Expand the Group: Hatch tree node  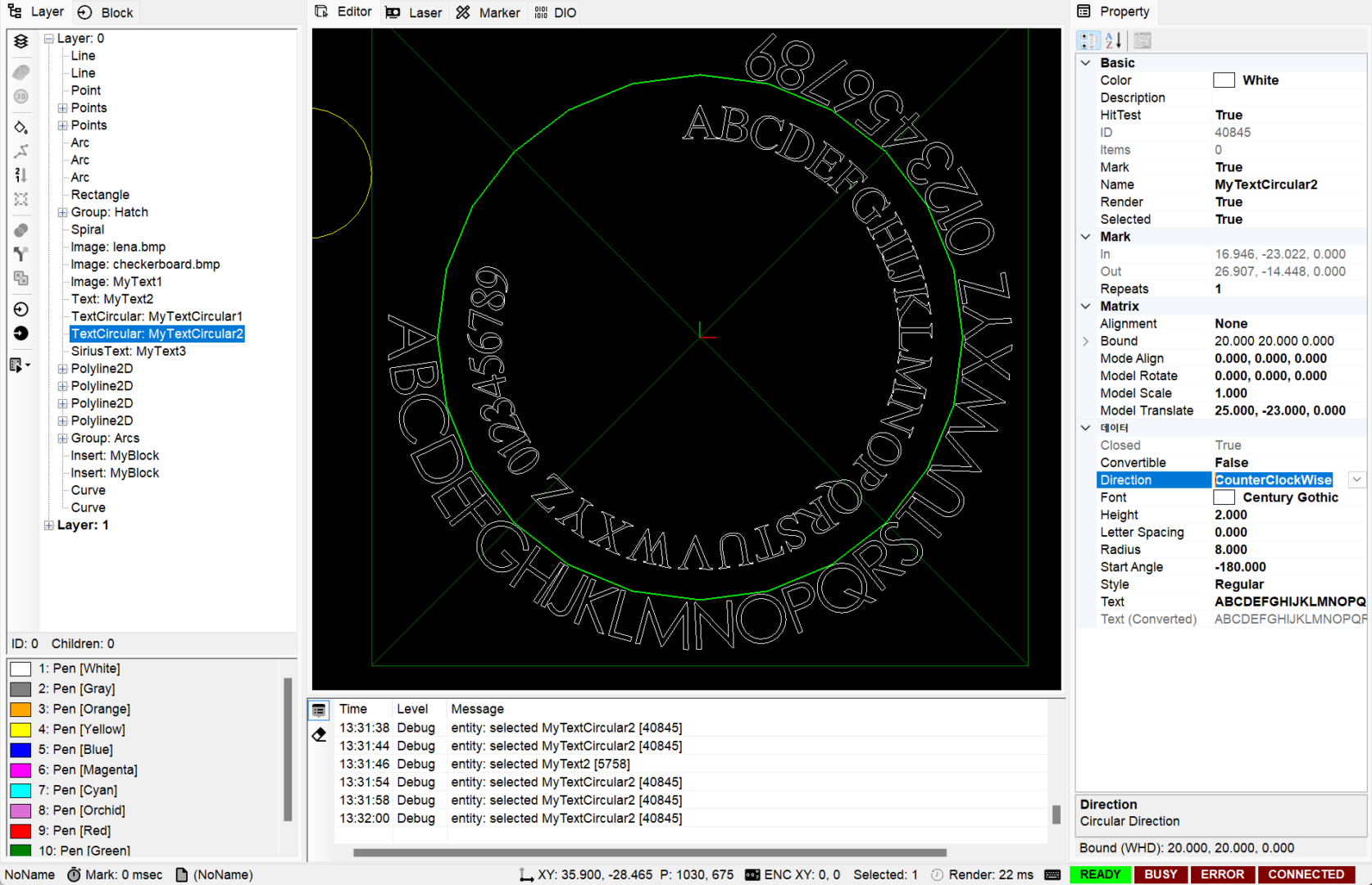(62, 212)
